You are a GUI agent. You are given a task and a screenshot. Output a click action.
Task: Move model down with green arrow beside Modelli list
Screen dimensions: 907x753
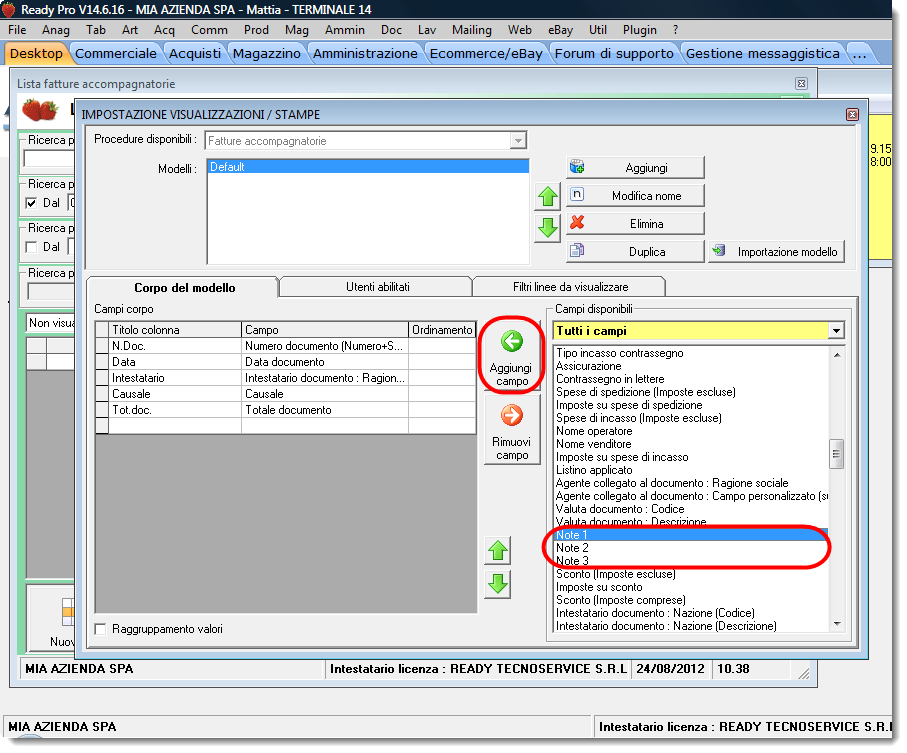pyautogui.click(x=547, y=228)
